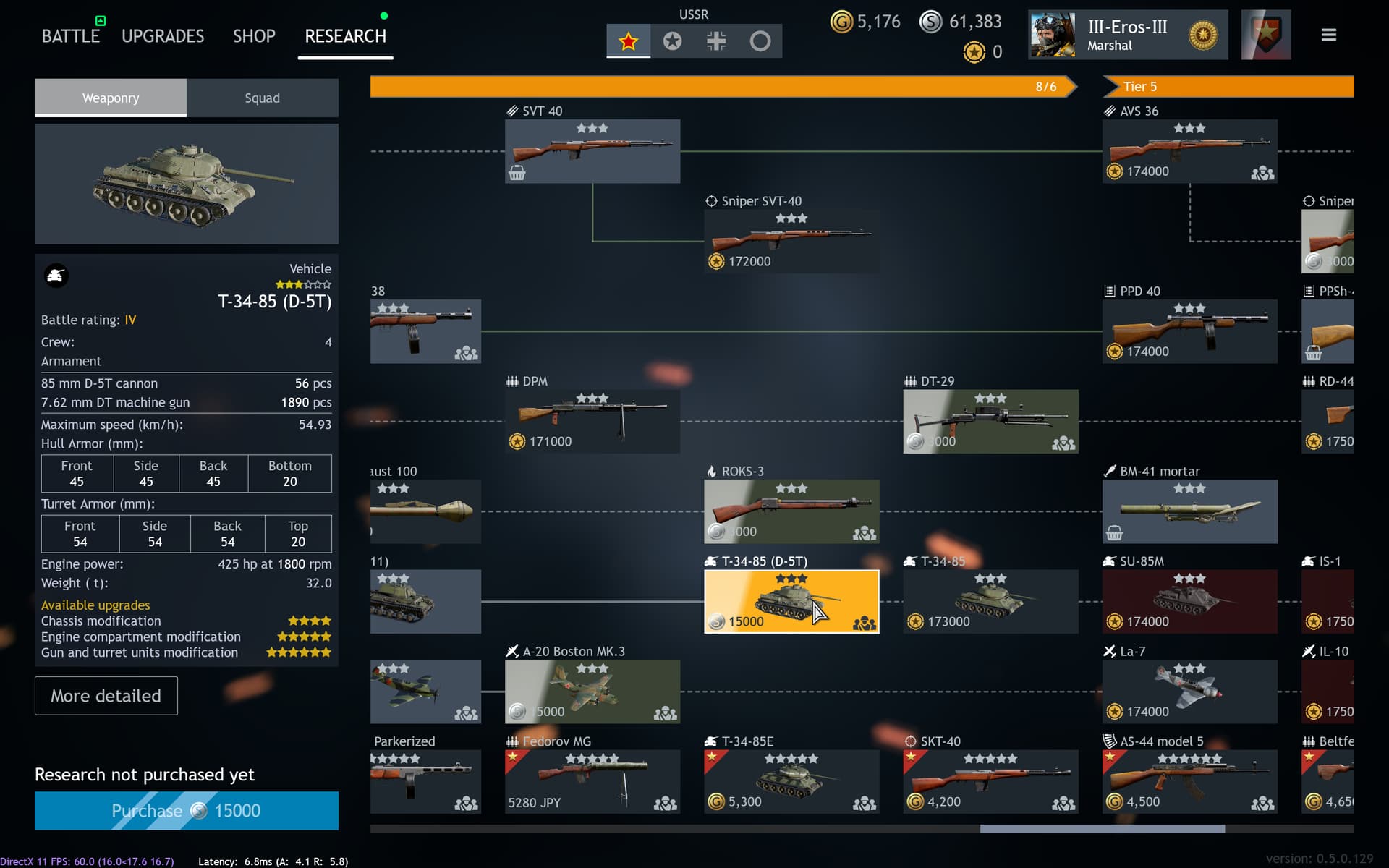Click the red star squad emblem badge
Screen dimensions: 1389x868
point(1266,35)
